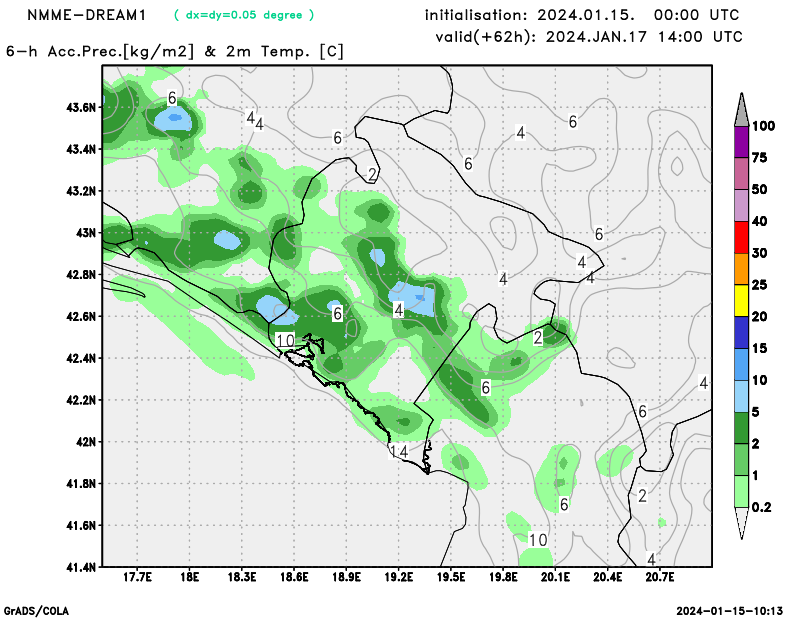
Task: Click the 42.8N latitude axis label
Action: click(81, 275)
